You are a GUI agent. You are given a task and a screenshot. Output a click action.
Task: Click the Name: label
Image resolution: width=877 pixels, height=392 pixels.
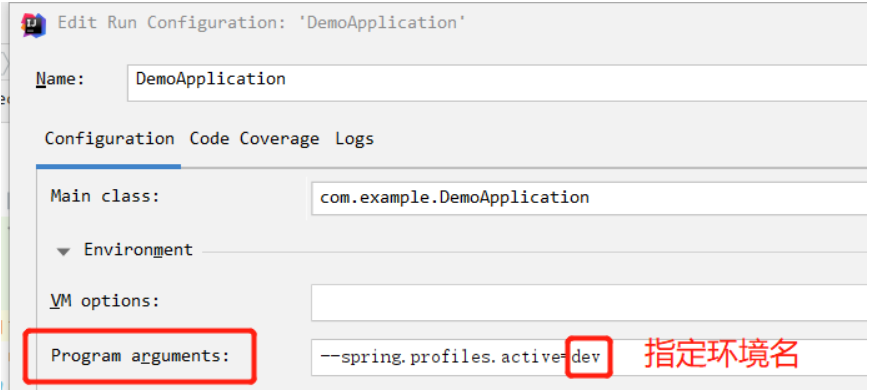[60, 79]
